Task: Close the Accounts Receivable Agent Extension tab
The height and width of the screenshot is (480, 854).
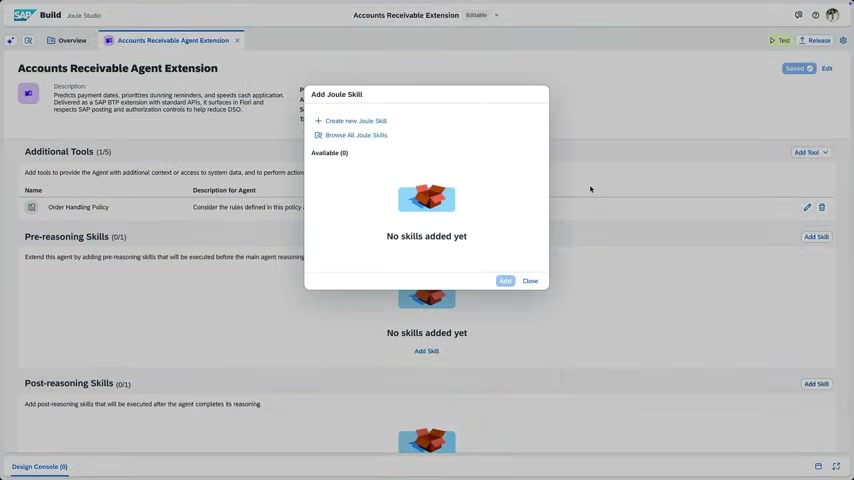Action: [x=237, y=40]
